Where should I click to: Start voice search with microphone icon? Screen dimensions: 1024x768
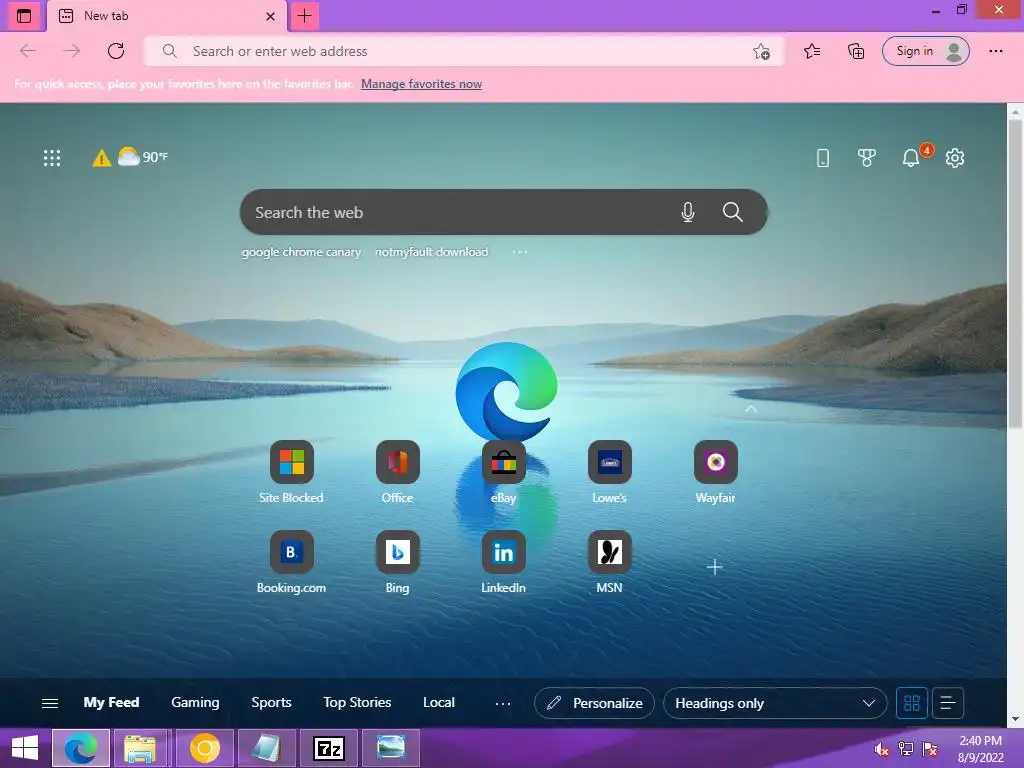pyautogui.click(x=688, y=212)
